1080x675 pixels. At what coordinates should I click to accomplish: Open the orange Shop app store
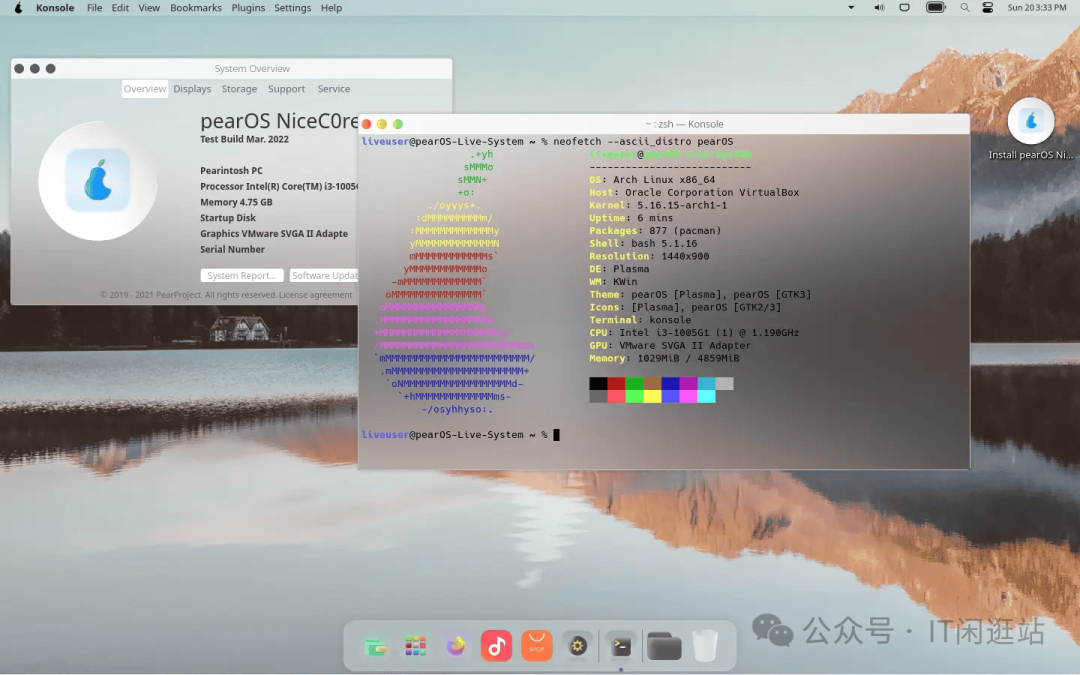tap(536, 646)
